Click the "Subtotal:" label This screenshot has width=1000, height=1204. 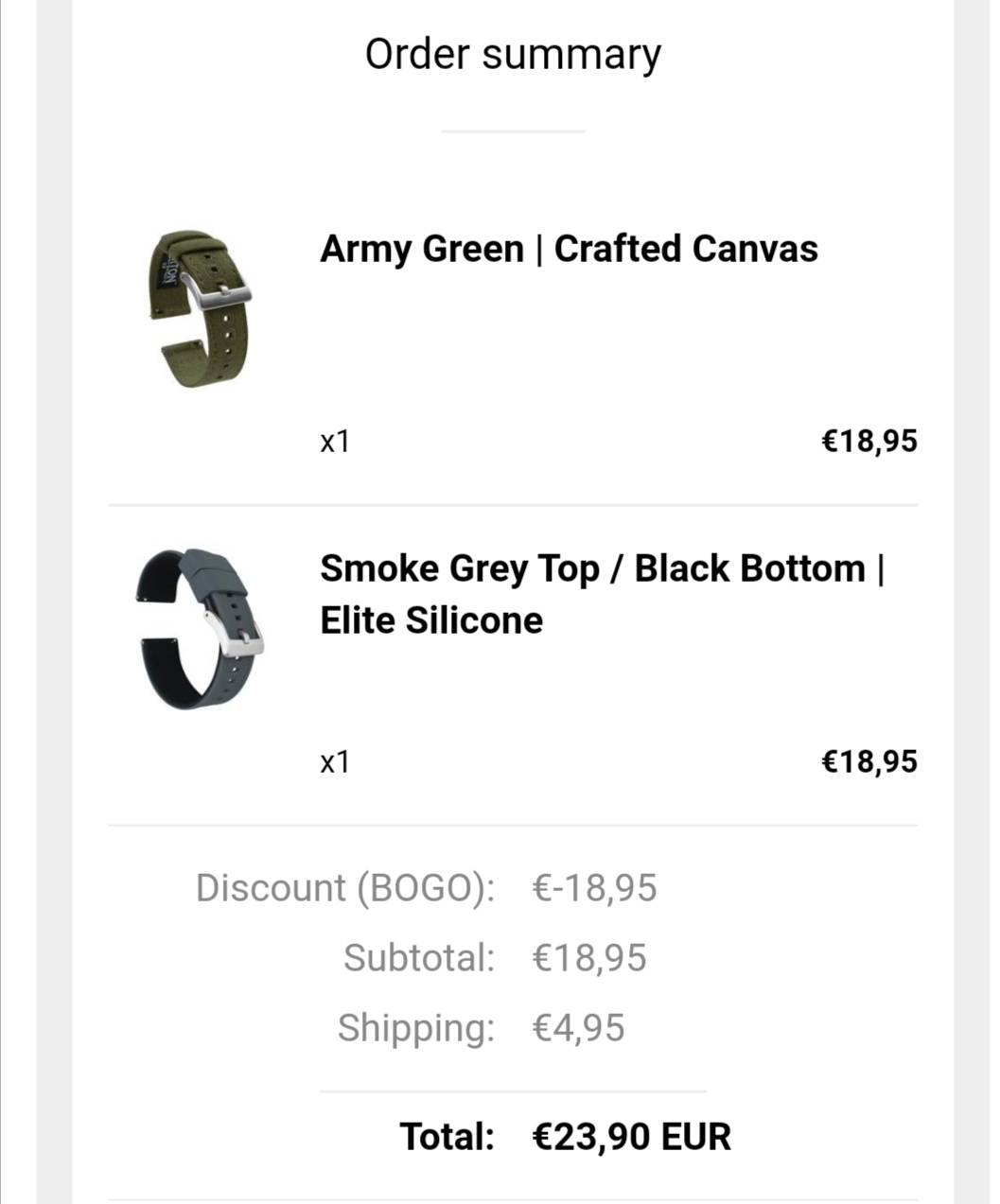click(419, 958)
